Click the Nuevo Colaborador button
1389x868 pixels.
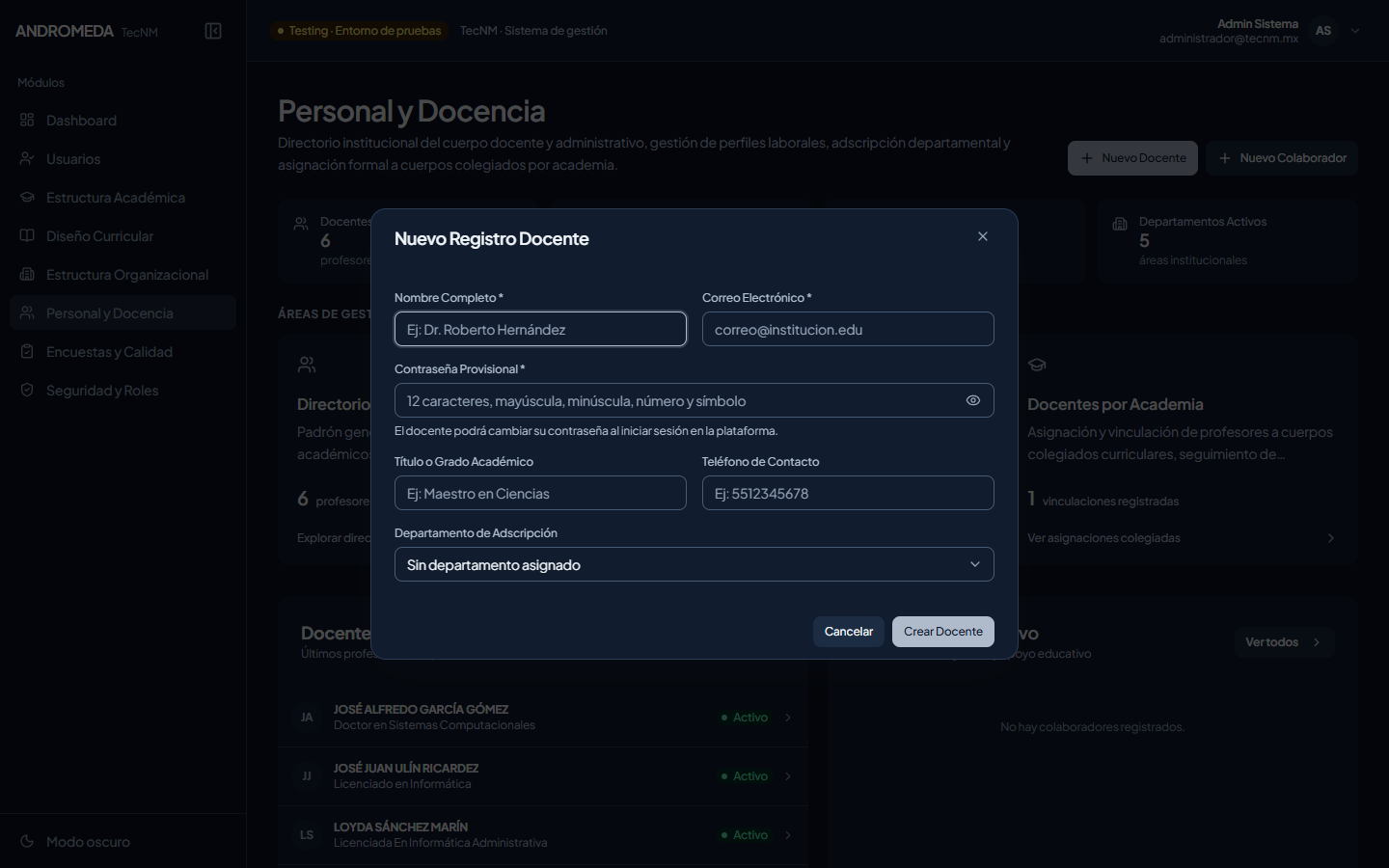(x=1282, y=158)
